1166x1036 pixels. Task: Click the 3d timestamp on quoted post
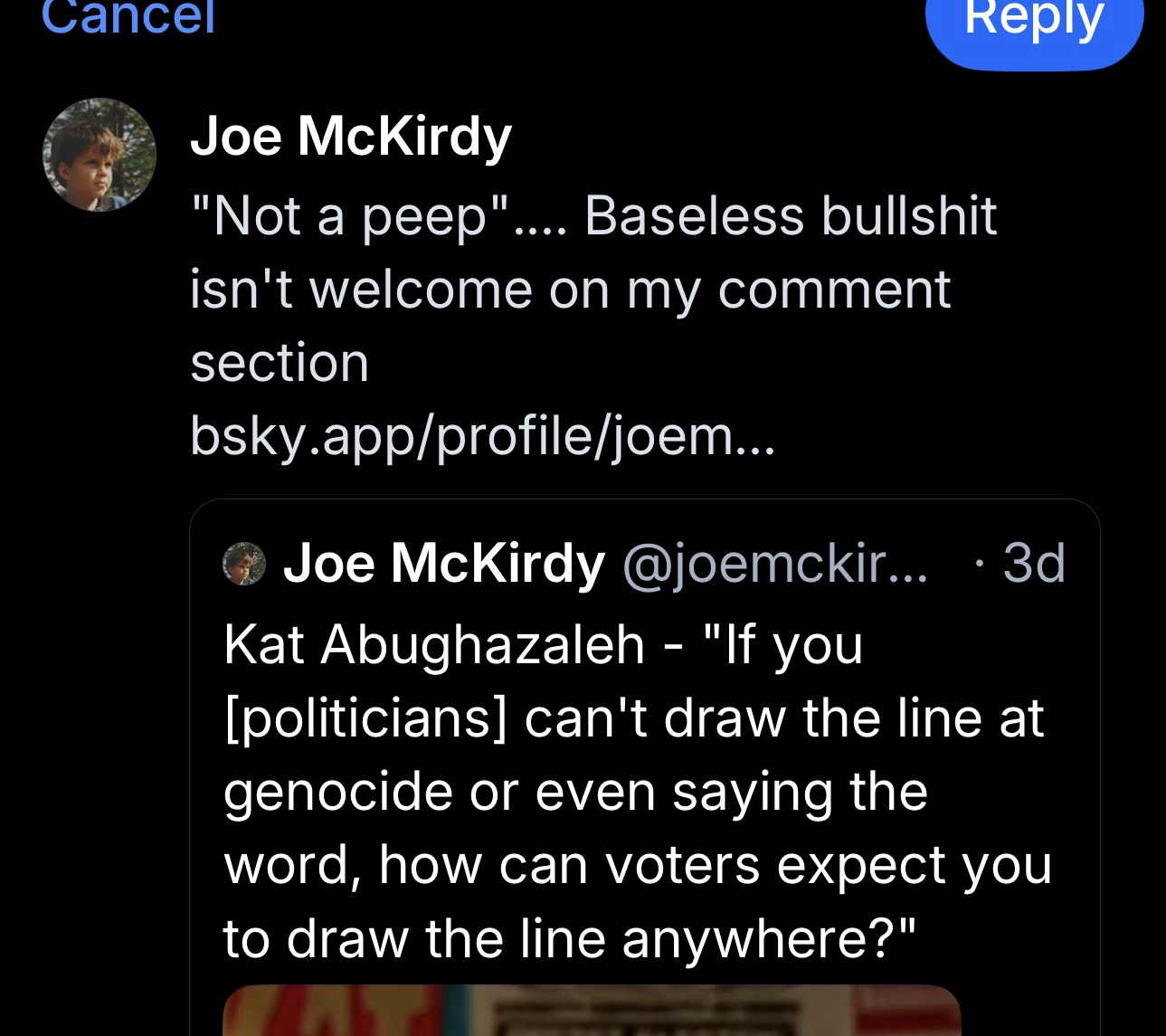click(1033, 564)
